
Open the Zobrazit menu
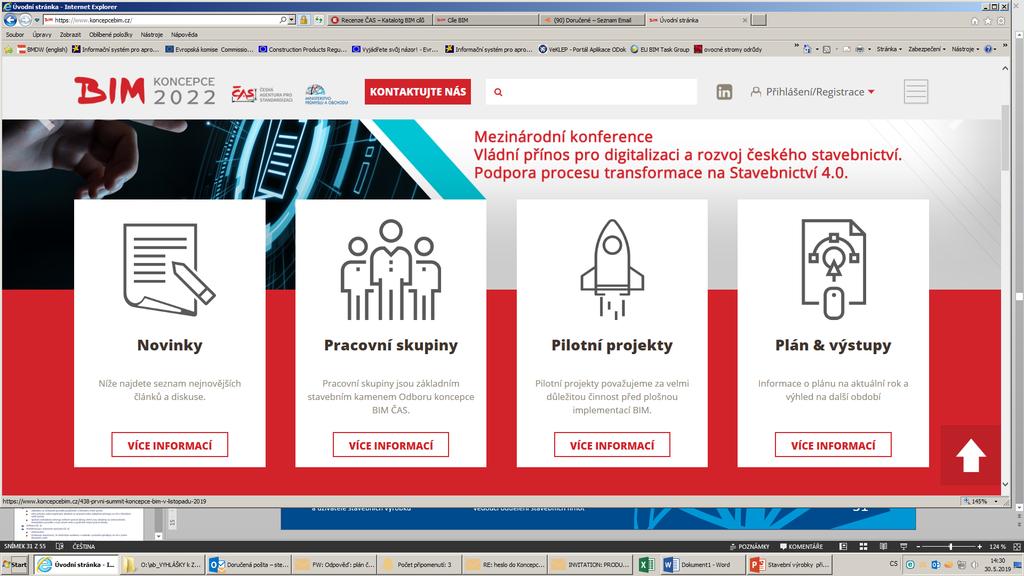click(70, 35)
